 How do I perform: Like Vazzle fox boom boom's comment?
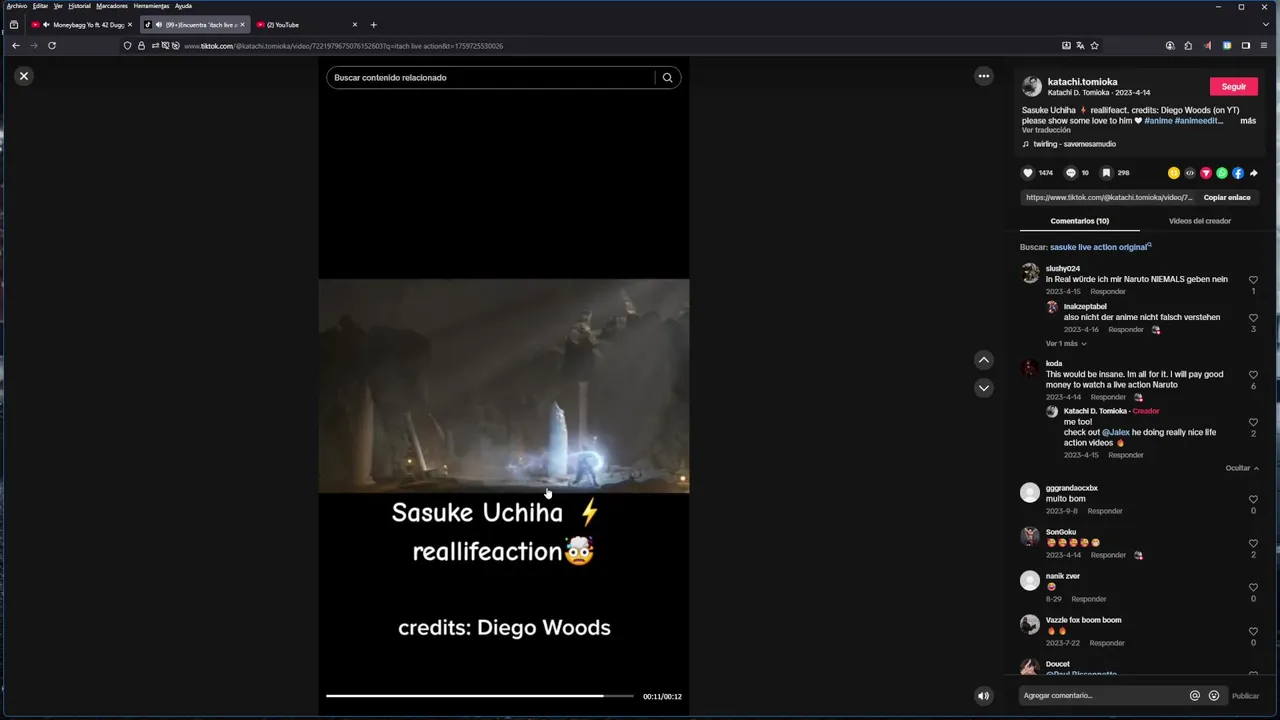coord(1253,631)
